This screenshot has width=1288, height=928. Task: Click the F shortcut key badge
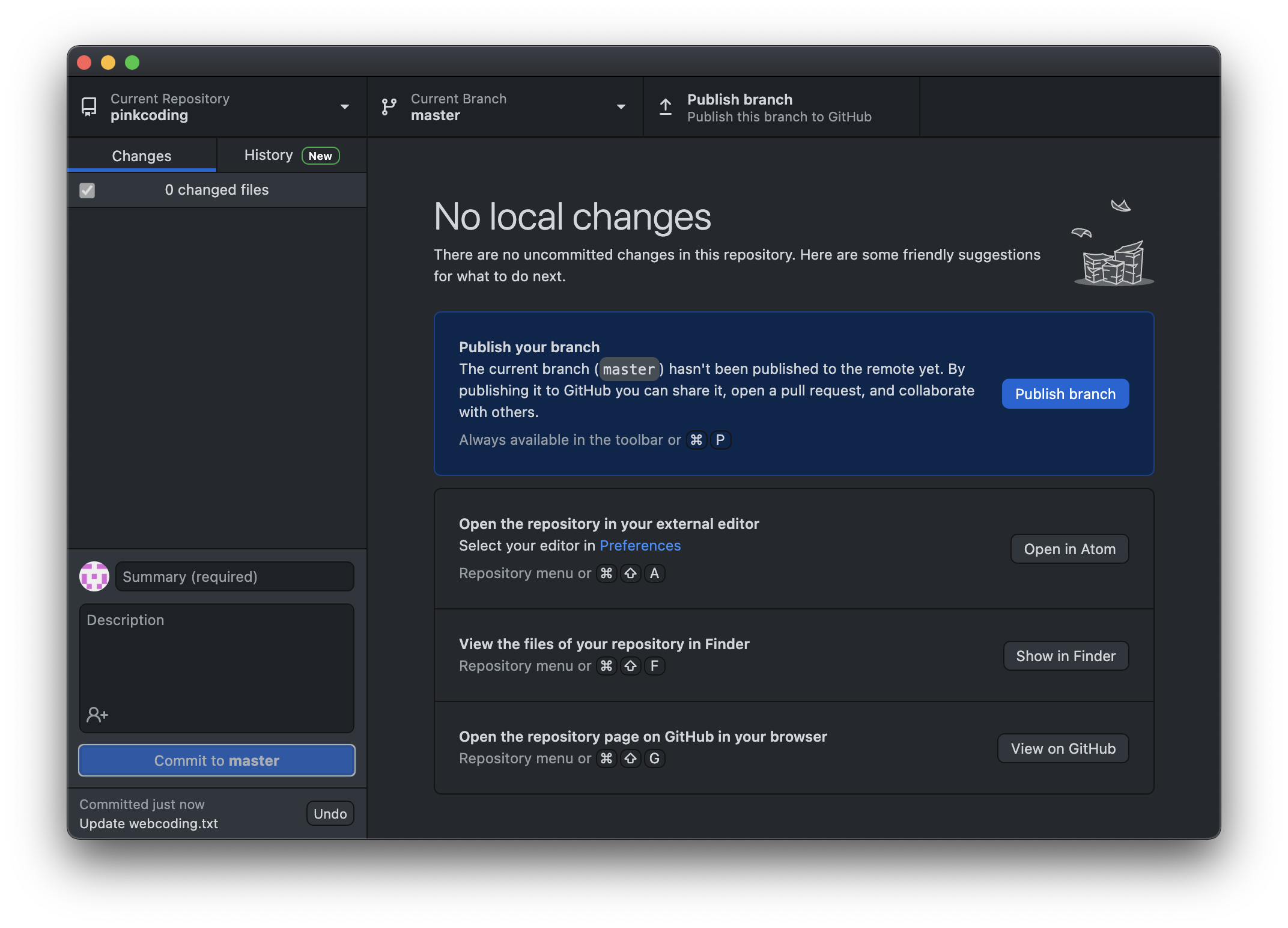[x=654, y=666]
